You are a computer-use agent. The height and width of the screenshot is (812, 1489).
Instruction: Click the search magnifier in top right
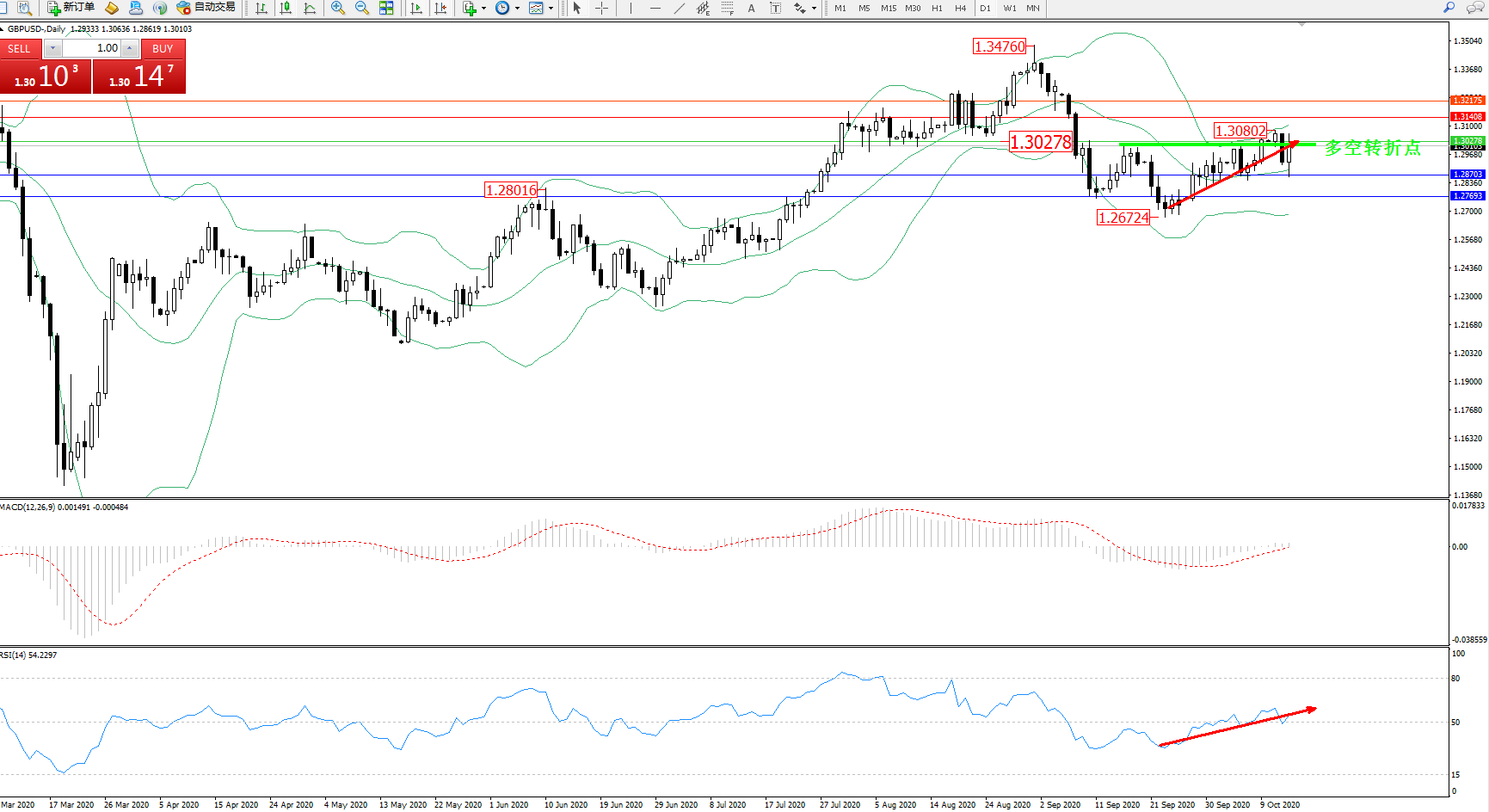tap(1449, 8)
